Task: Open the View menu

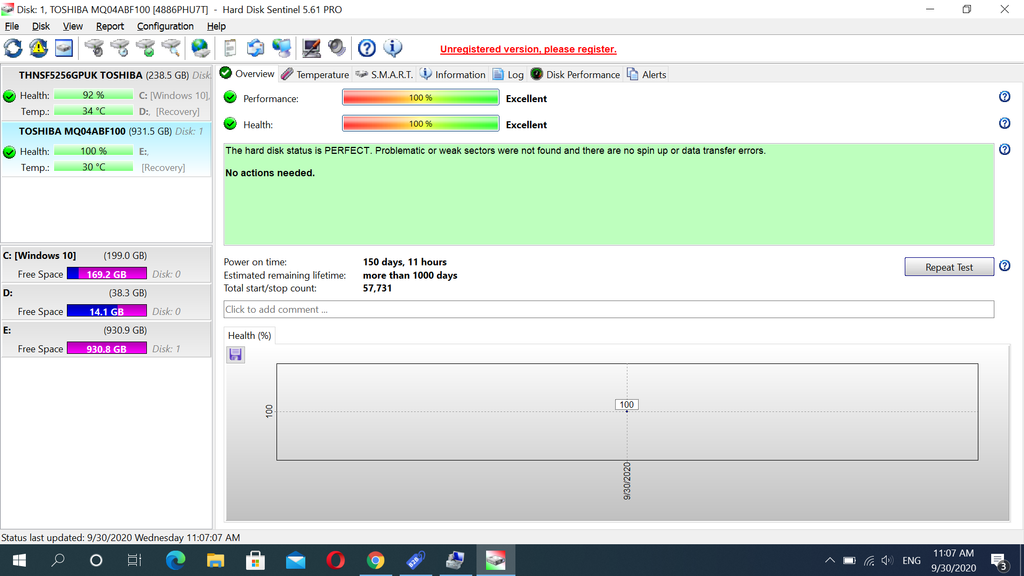Action: point(72,26)
